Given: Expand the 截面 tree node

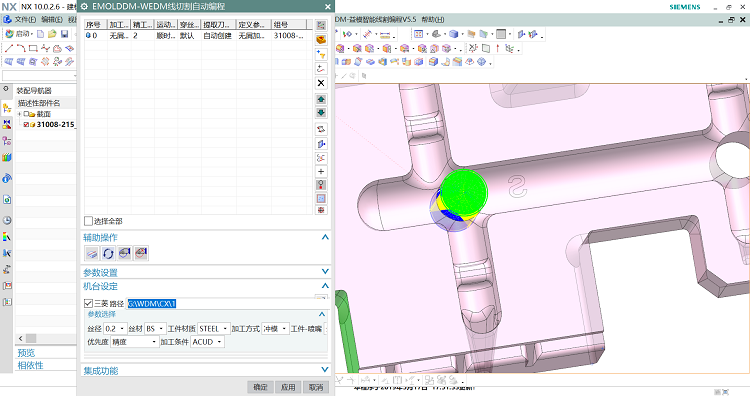Looking at the screenshot, I should [x=19, y=114].
